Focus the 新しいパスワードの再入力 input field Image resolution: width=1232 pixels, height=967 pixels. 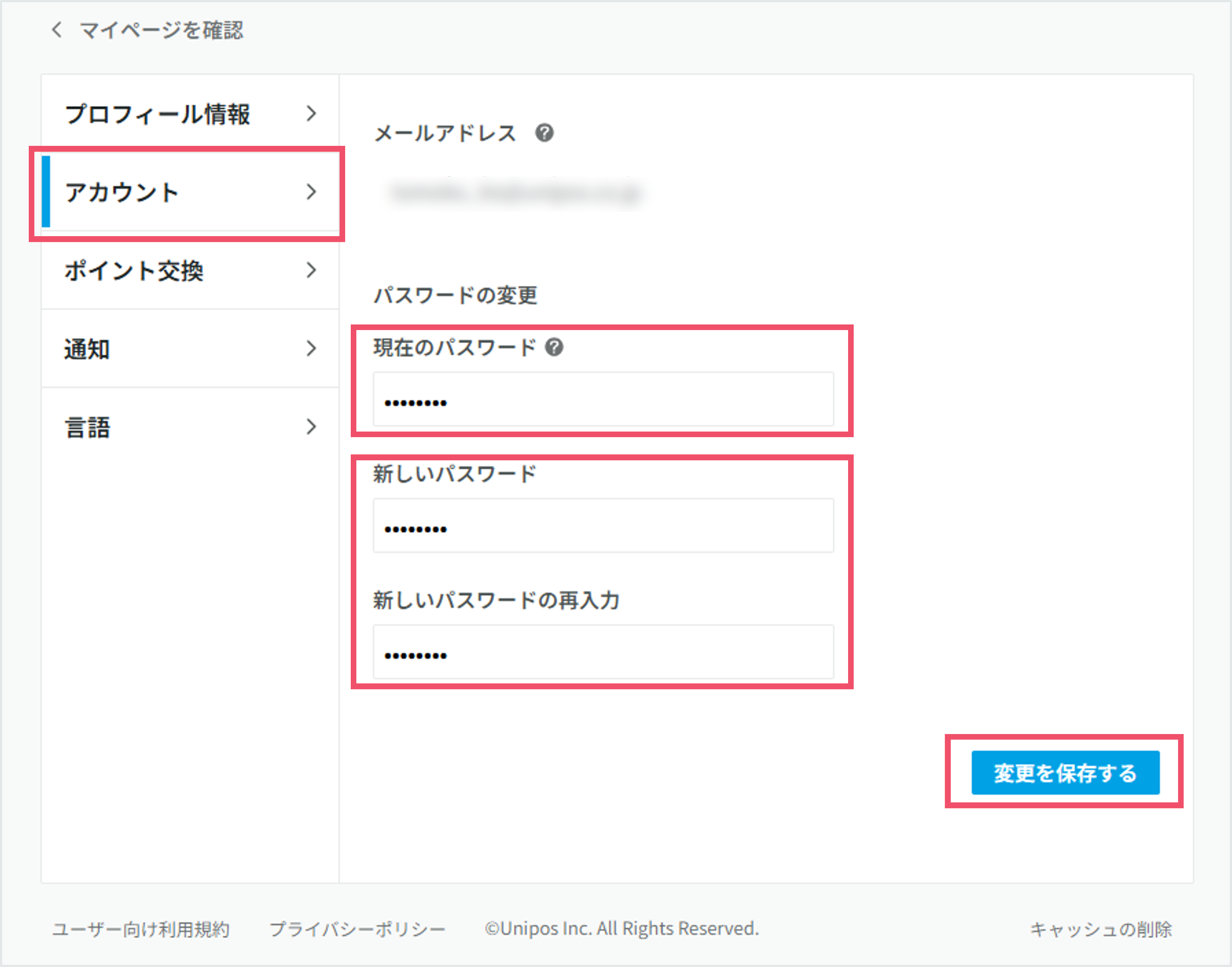point(603,652)
